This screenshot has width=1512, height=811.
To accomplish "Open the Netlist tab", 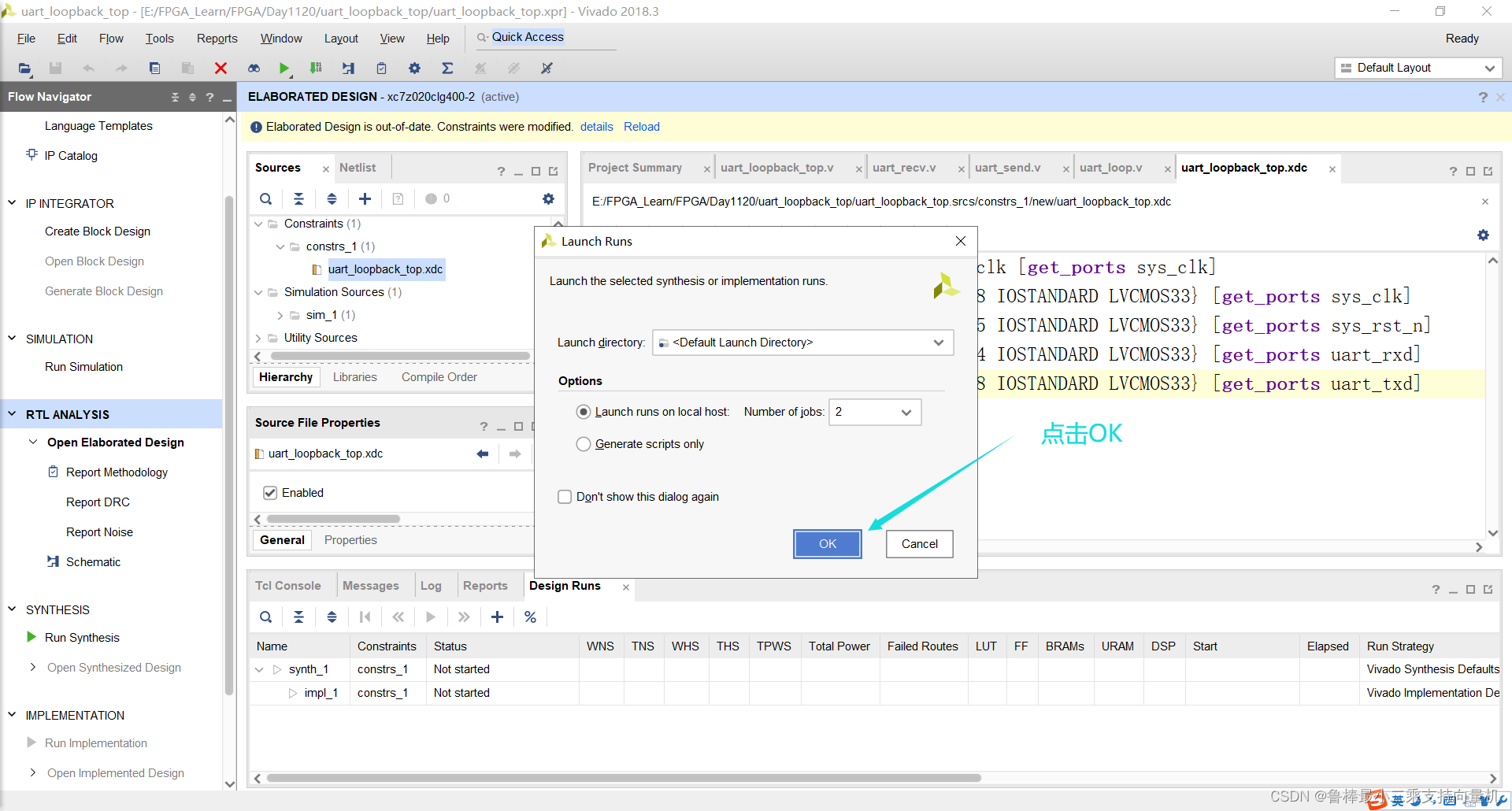I will (358, 168).
